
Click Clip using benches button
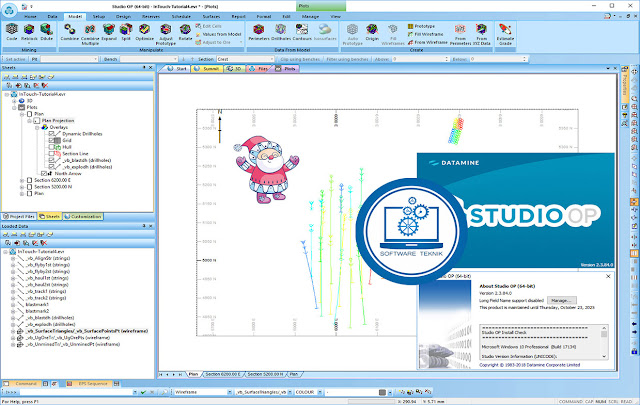tap(300, 59)
